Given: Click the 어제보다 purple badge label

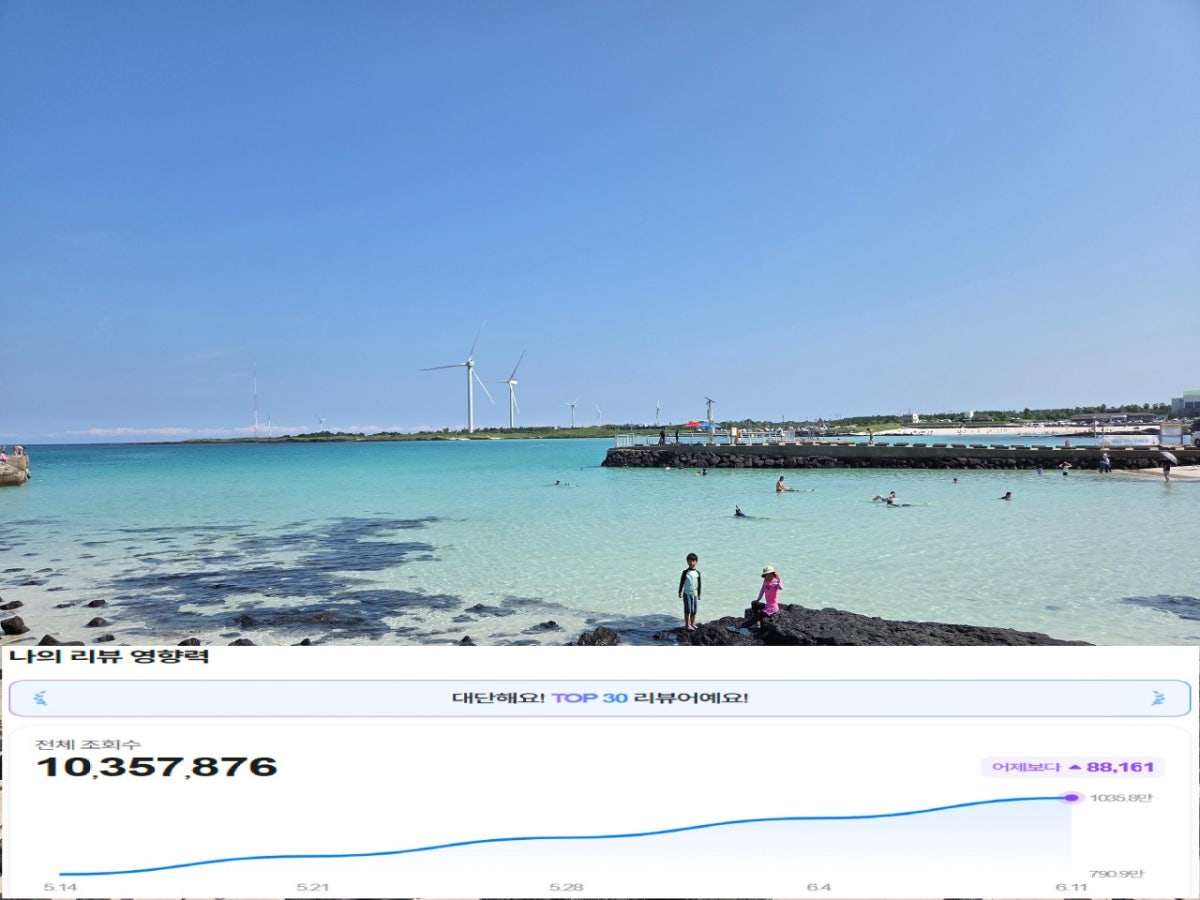Looking at the screenshot, I should [1024, 767].
